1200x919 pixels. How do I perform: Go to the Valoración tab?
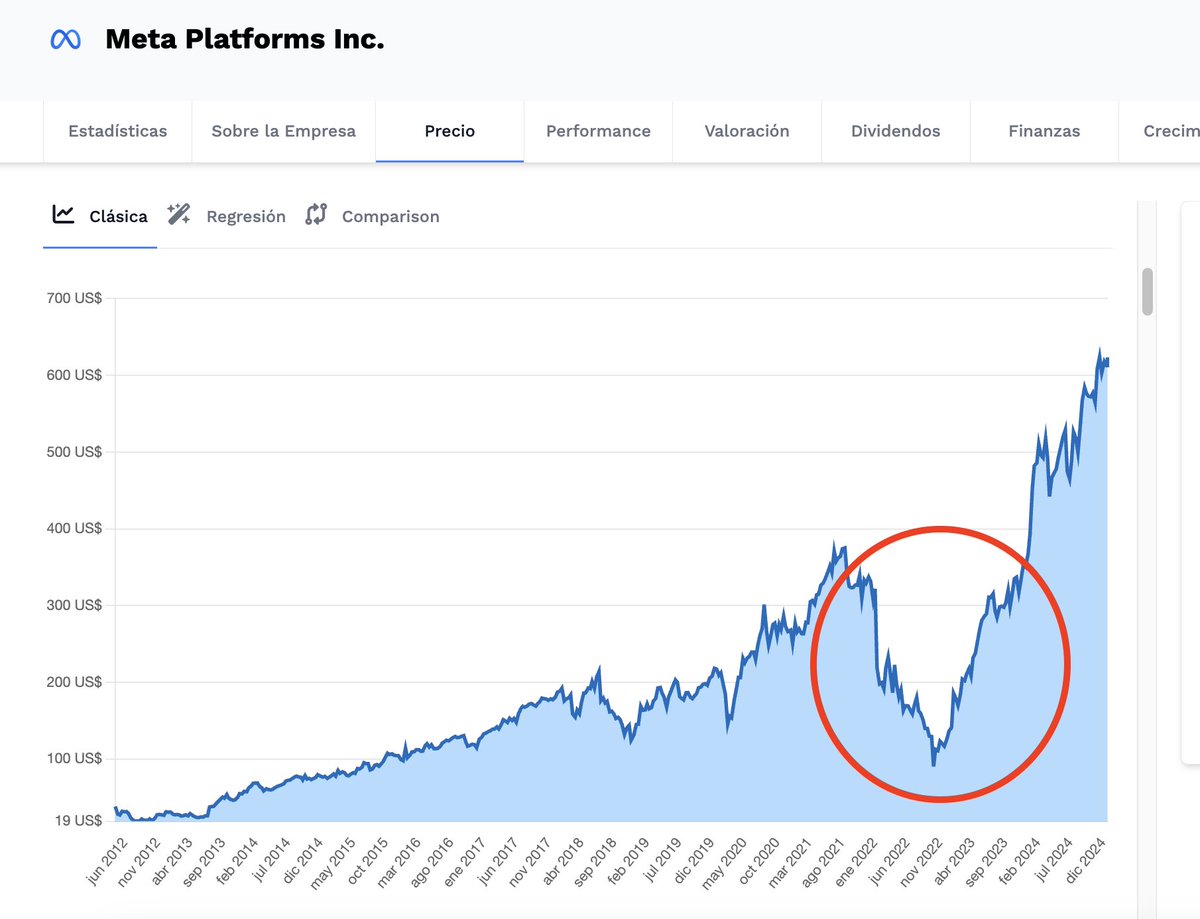747,131
